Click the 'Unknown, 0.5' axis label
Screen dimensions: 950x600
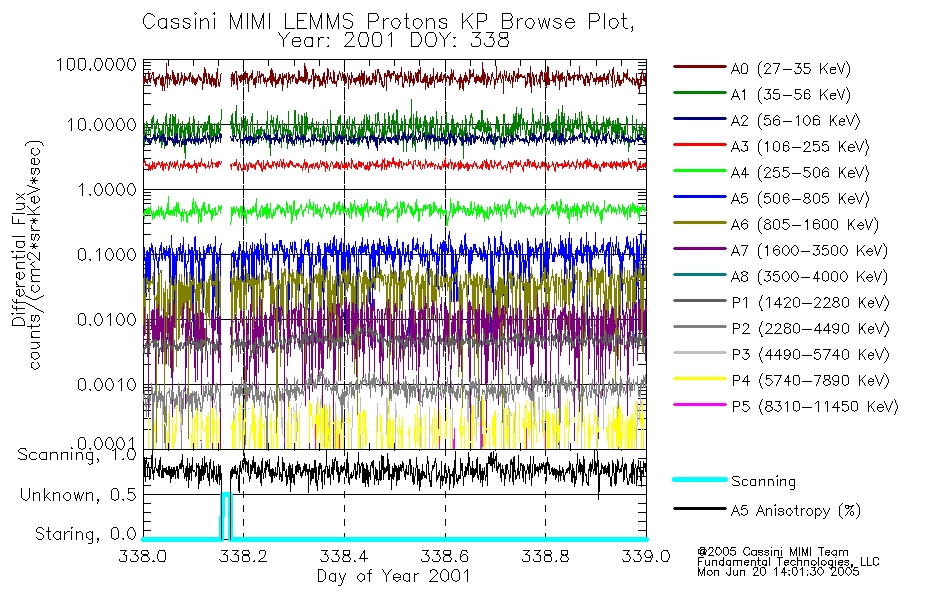[78, 495]
